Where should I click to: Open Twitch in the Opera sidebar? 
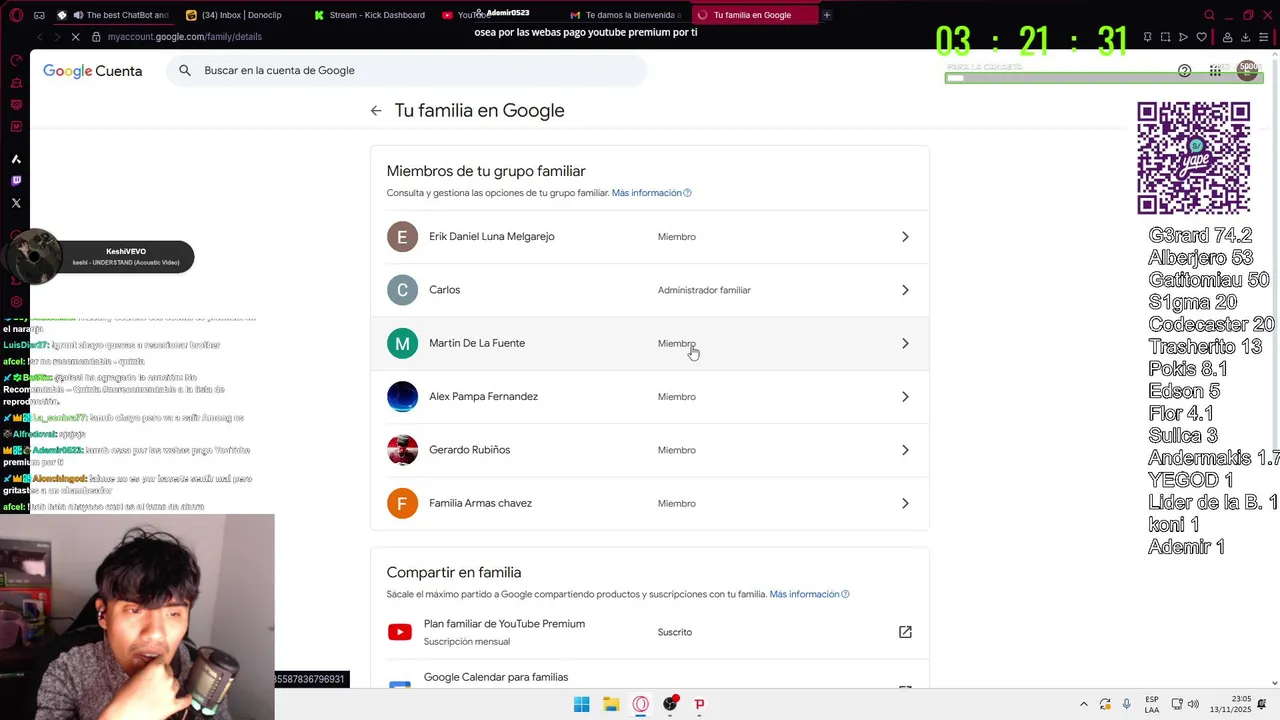pos(16,181)
